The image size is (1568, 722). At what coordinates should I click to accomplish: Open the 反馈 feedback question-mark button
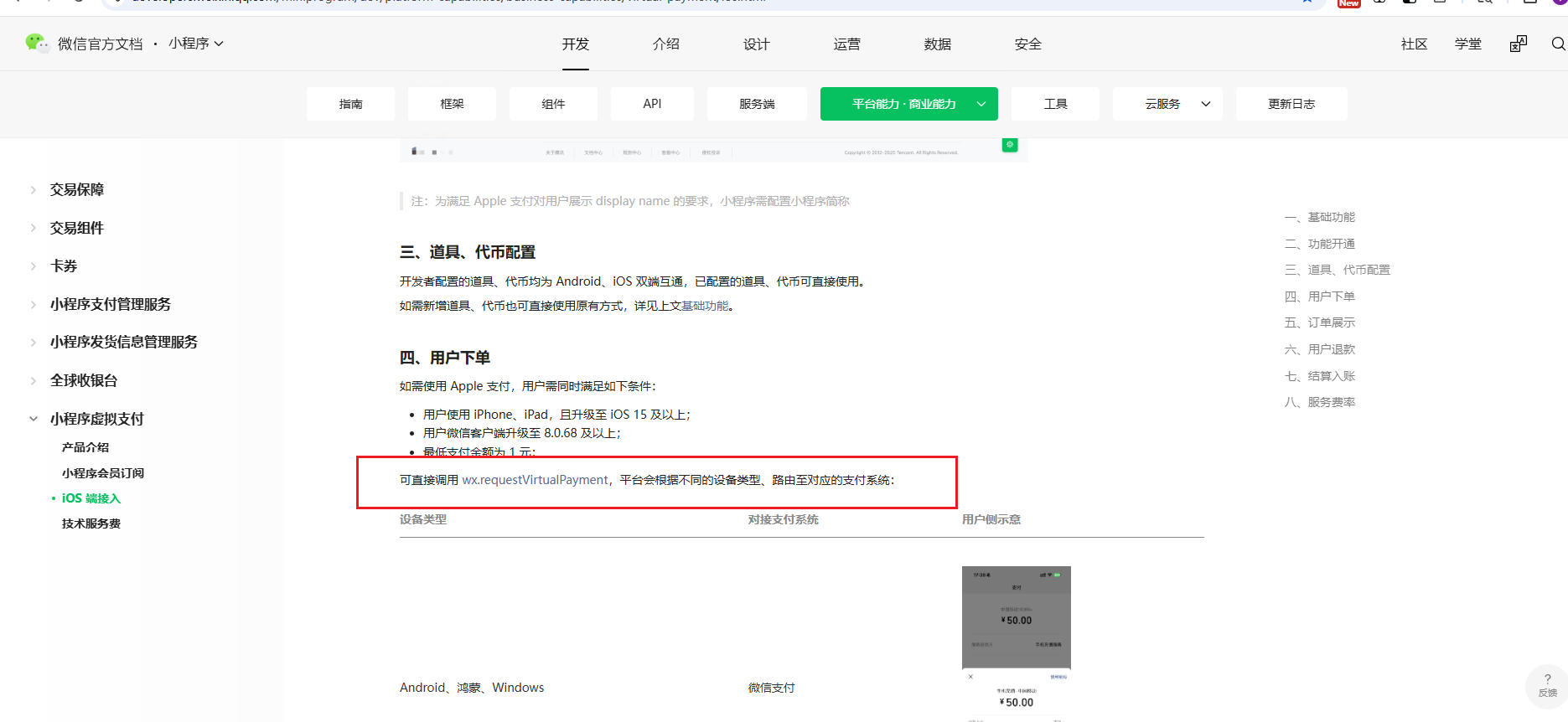click(x=1547, y=686)
